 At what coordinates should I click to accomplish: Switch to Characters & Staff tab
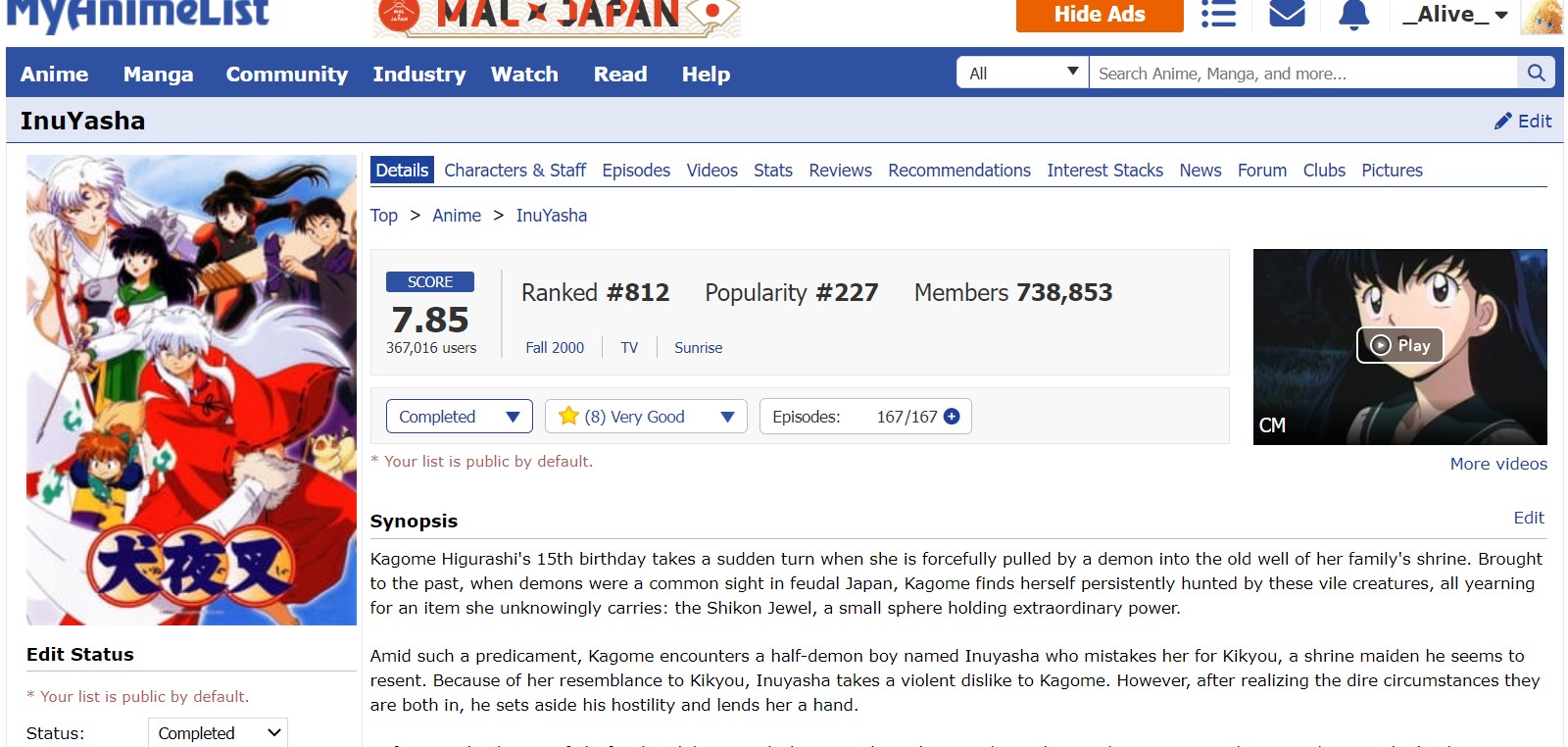(x=514, y=170)
